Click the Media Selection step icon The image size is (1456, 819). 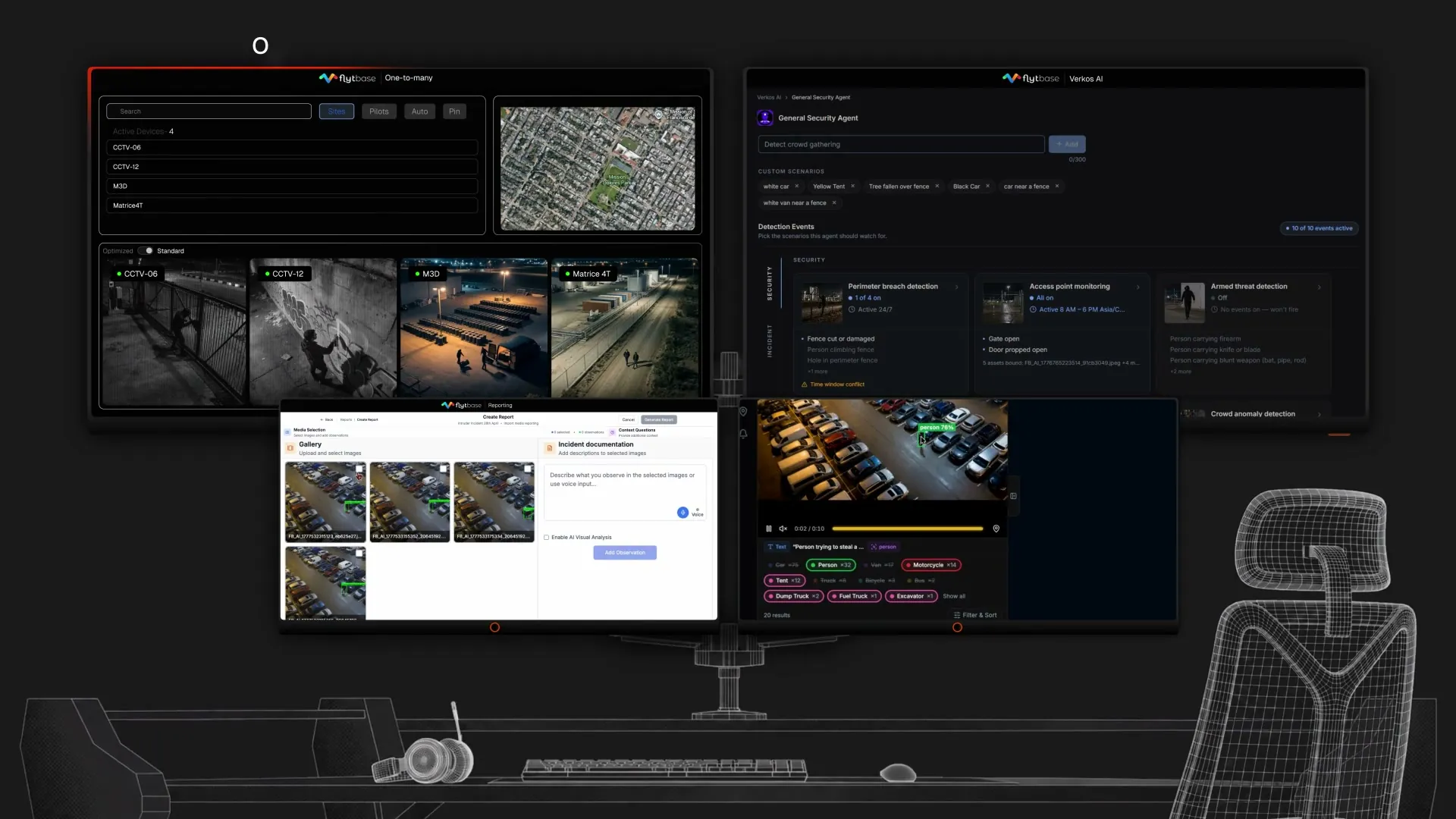coord(287,432)
